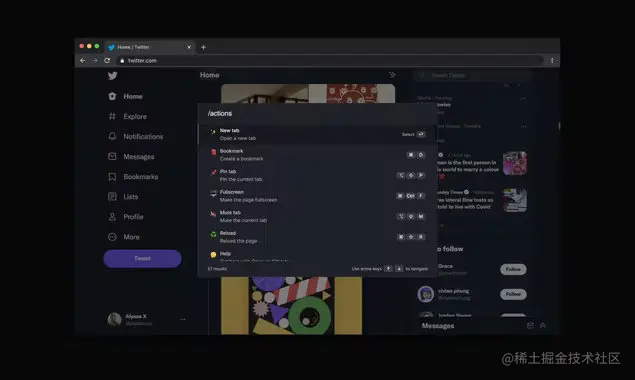Image resolution: width=635 pixels, height=380 pixels.
Task: Open Lists in sidebar
Action: 123,196
